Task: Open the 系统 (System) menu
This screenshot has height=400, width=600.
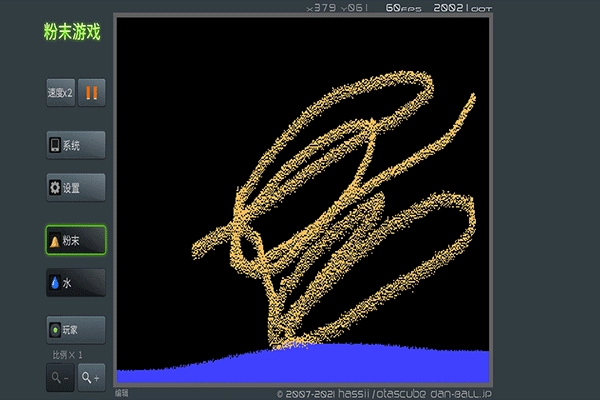Action: (75, 145)
